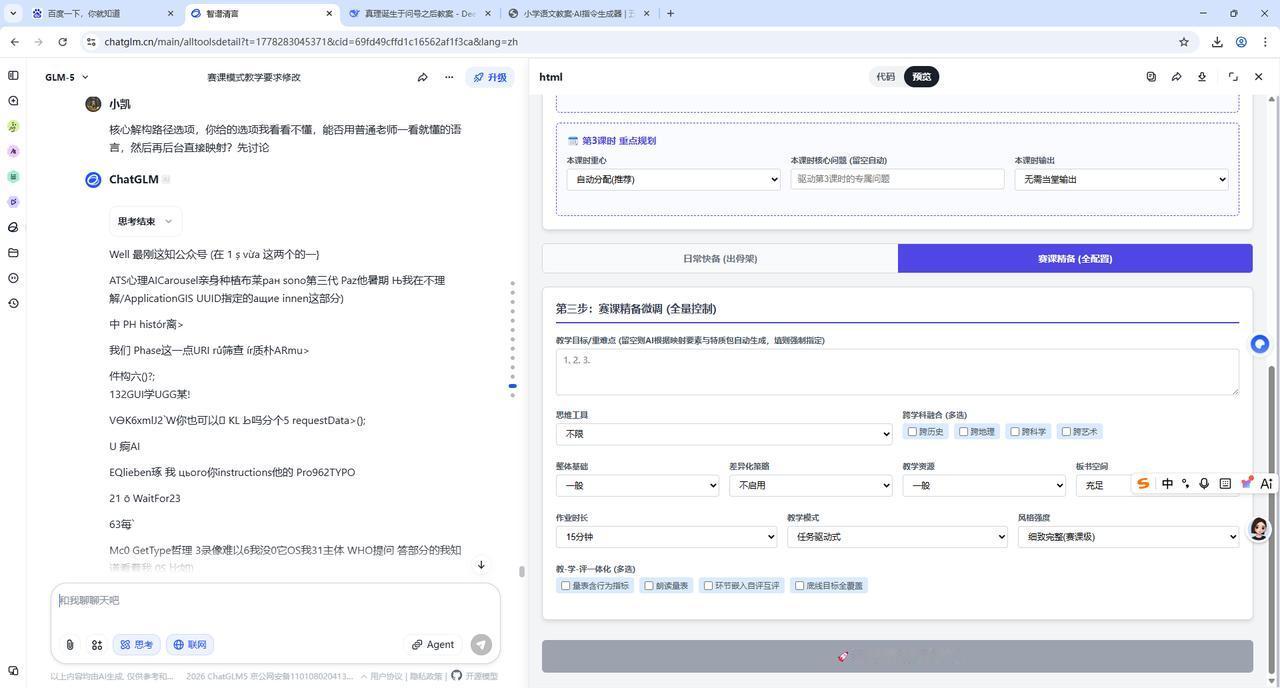
Task: Open the 教学模式 dropdown
Action: 897,537
